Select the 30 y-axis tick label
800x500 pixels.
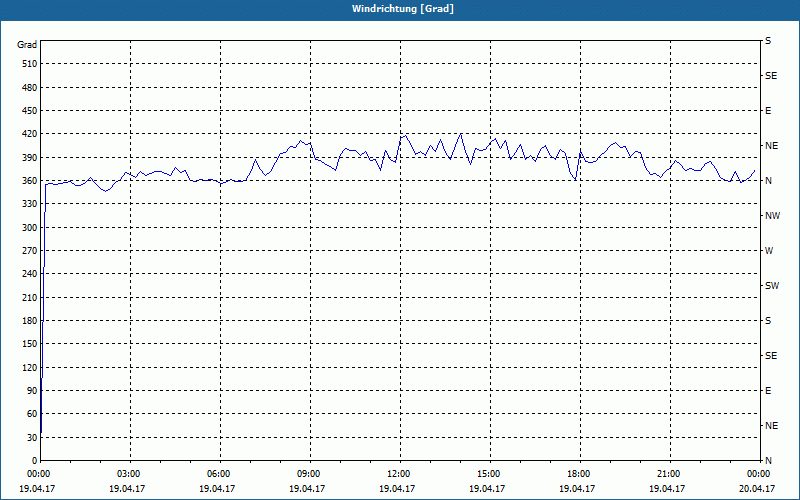coord(32,438)
